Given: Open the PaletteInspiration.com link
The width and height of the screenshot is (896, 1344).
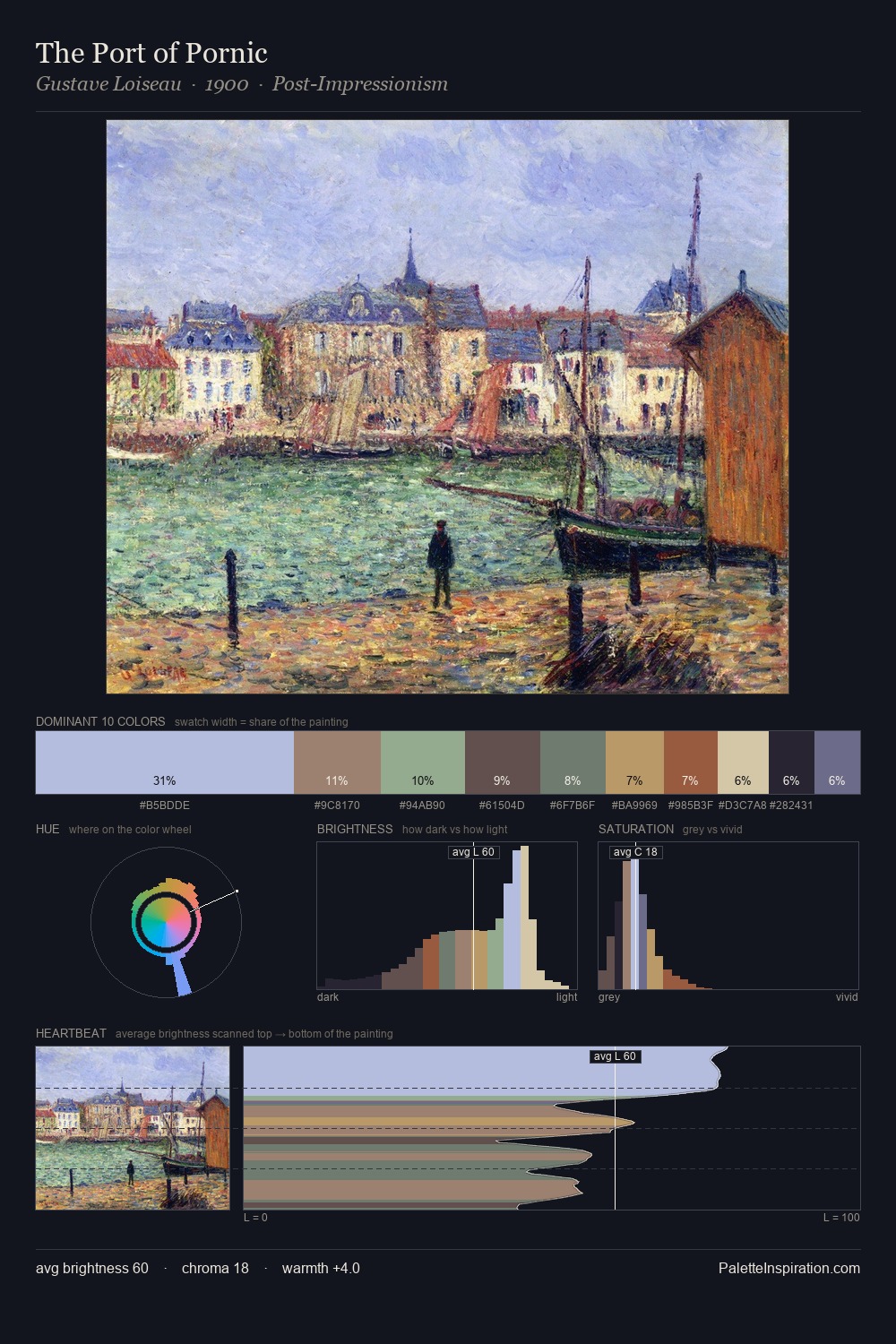Looking at the screenshot, I should [789, 1268].
